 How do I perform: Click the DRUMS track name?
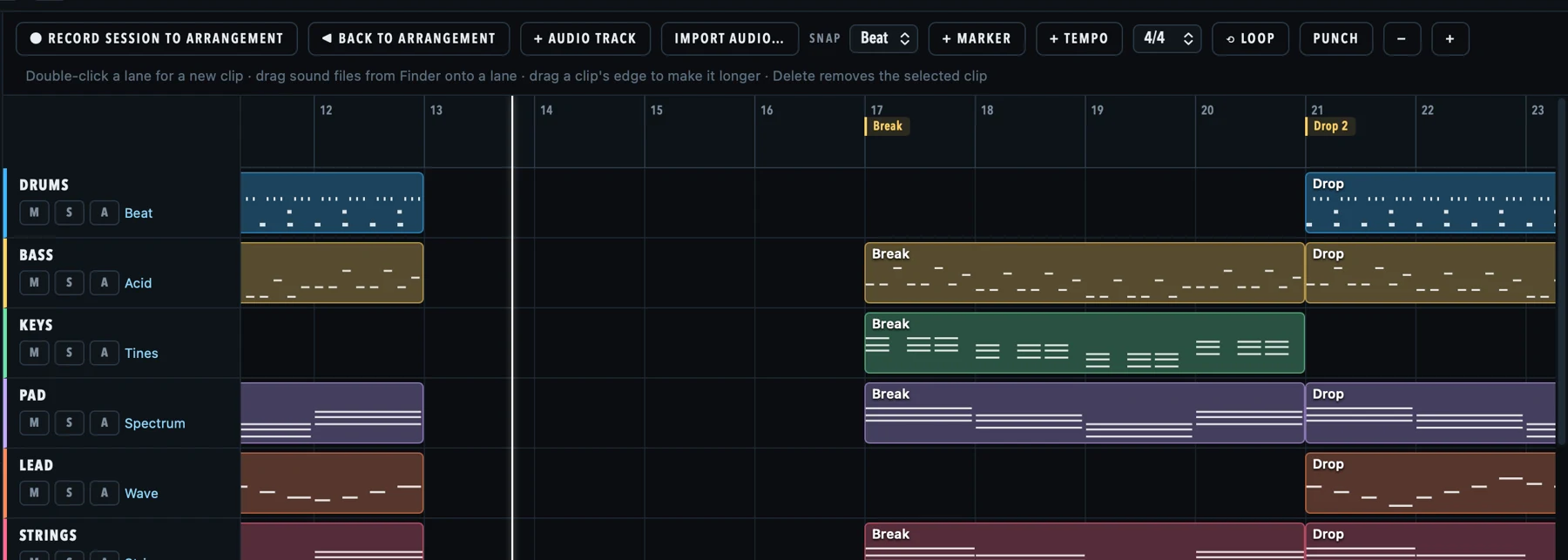44,185
